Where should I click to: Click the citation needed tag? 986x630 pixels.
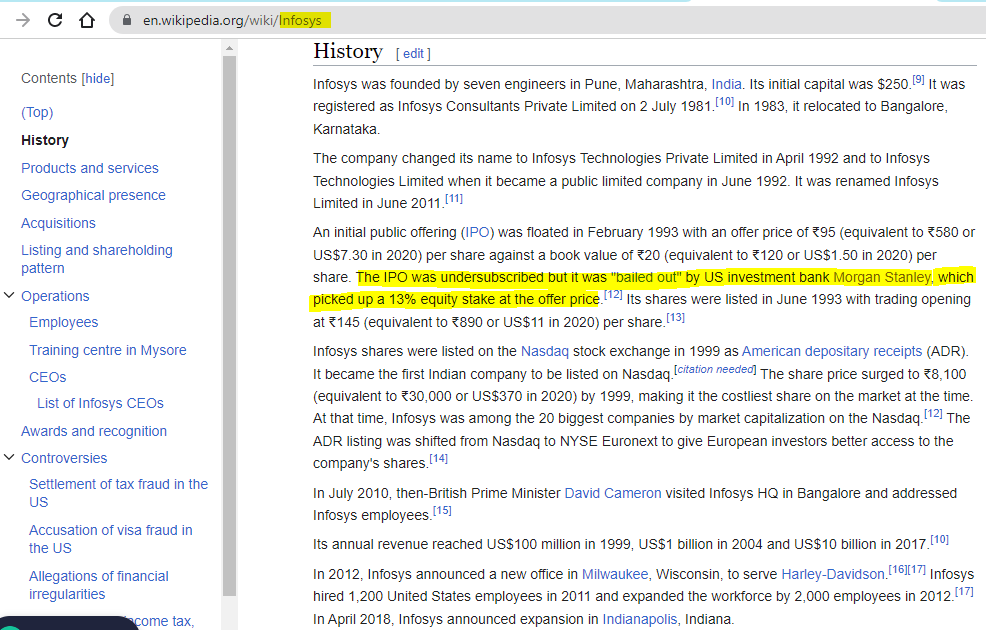(x=715, y=370)
